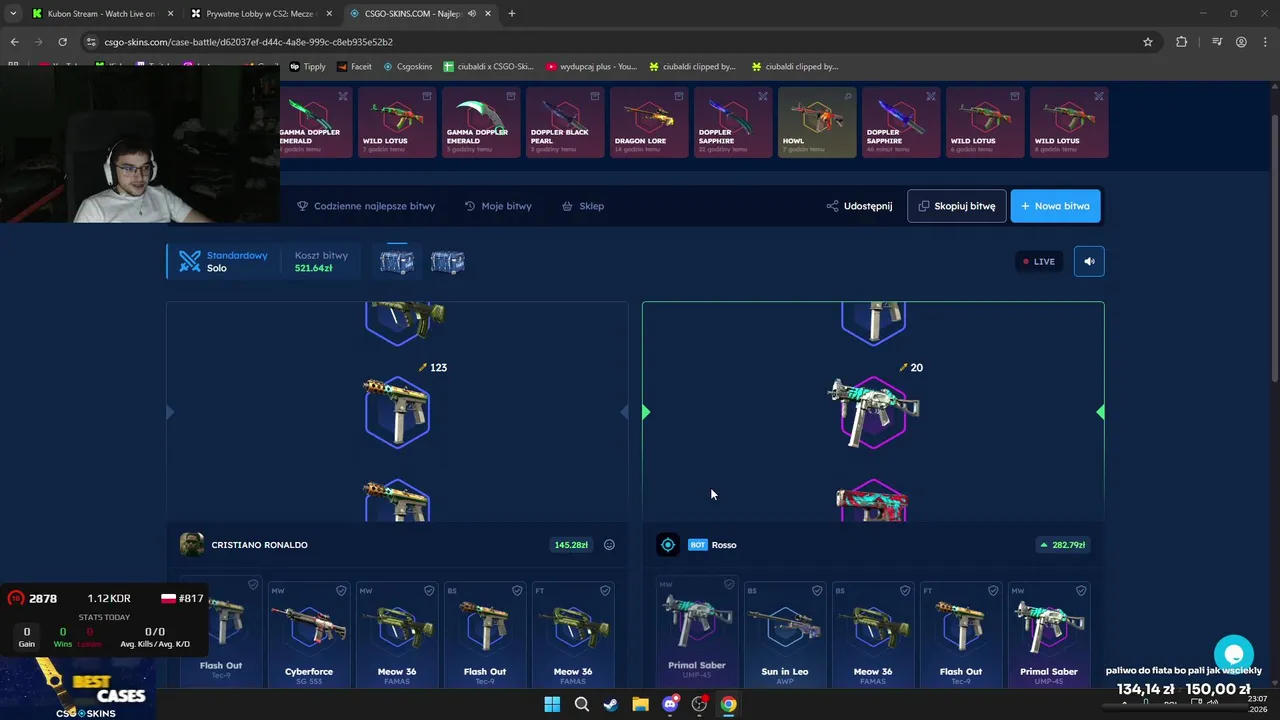1280x720 pixels.
Task: Mute audio icon on CSGO-SKINS tab
Action: point(471,13)
